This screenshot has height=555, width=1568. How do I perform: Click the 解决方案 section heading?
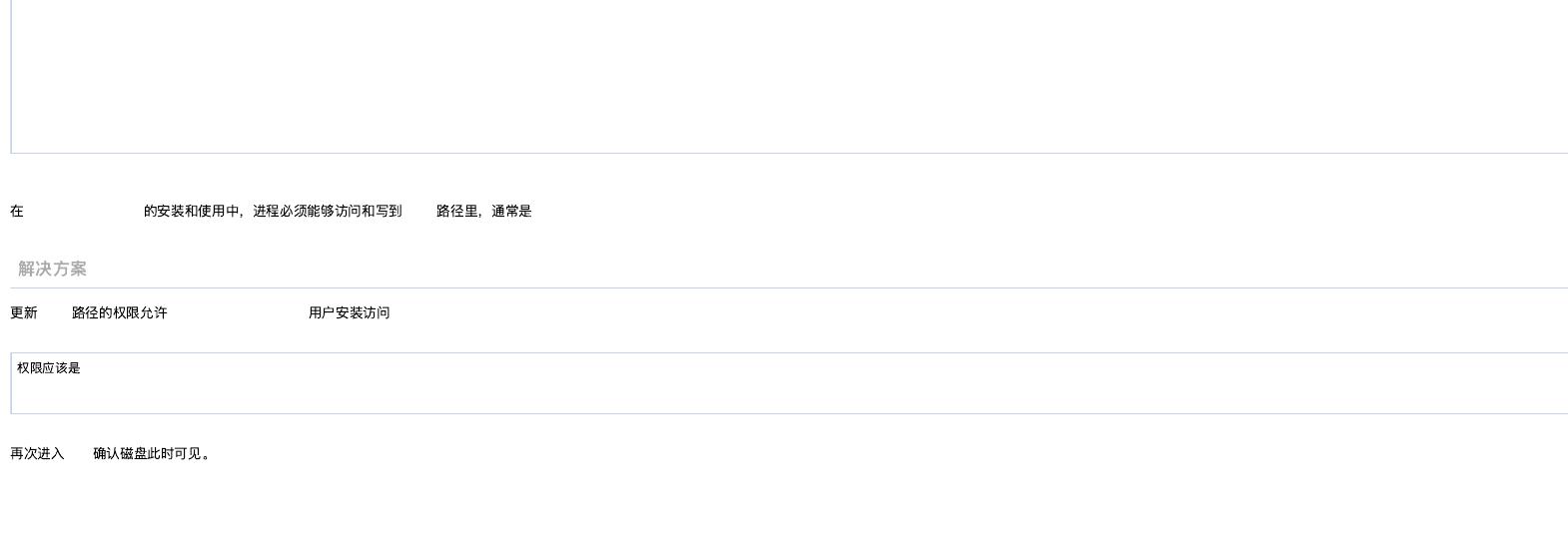[x=52, y=269]
